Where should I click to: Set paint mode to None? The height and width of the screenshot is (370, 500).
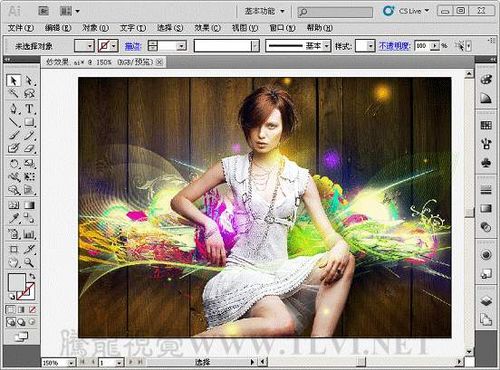tap(32, 310)
